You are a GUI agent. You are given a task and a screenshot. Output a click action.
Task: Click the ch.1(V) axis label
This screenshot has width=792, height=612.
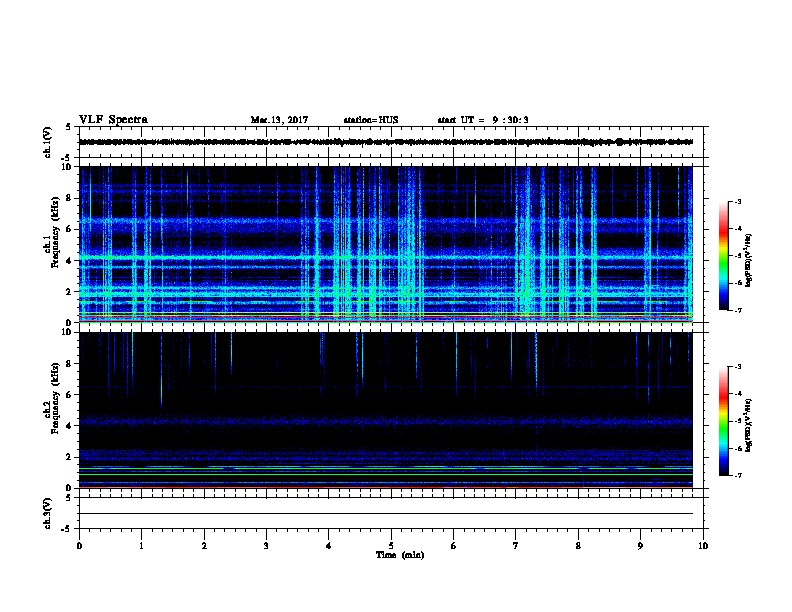tap(48, 142)
